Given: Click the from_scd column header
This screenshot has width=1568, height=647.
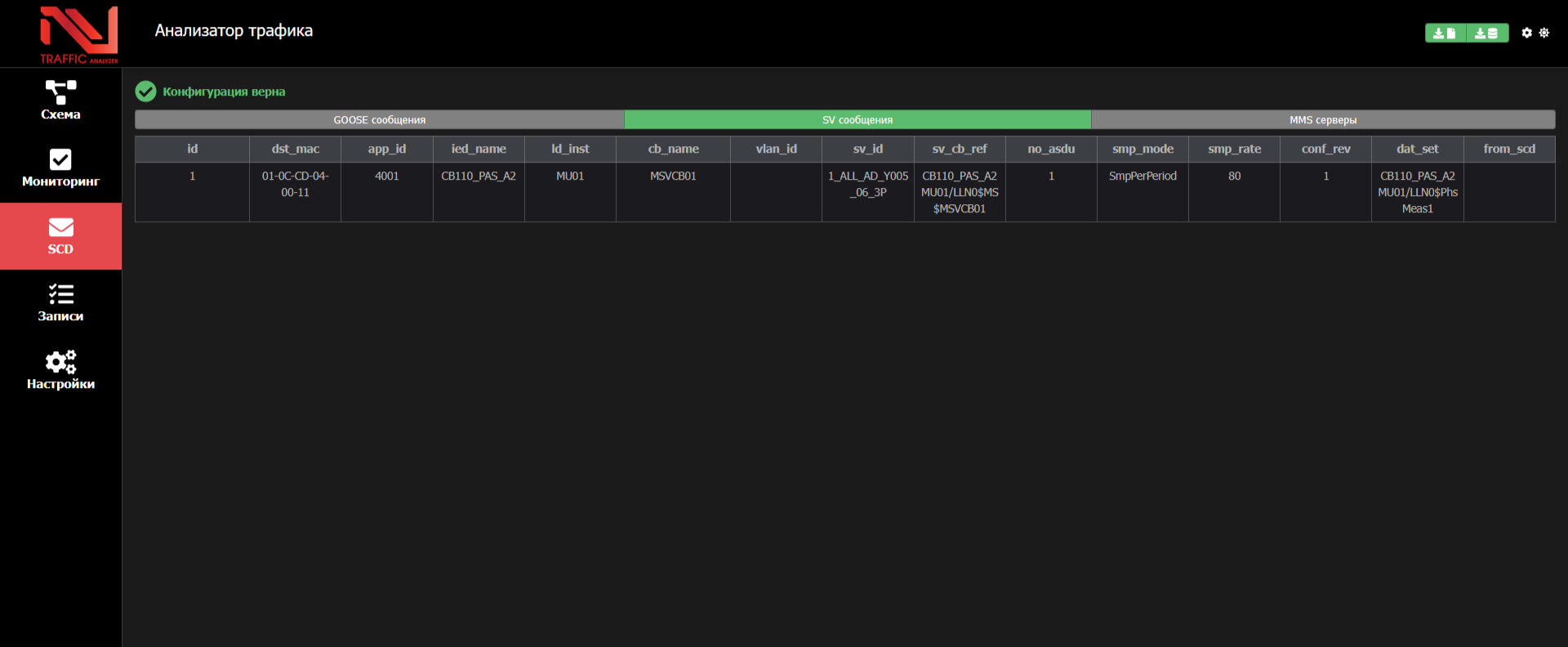Looking at the screenshot, I should pyautogui.click(x=1508, y=149).
